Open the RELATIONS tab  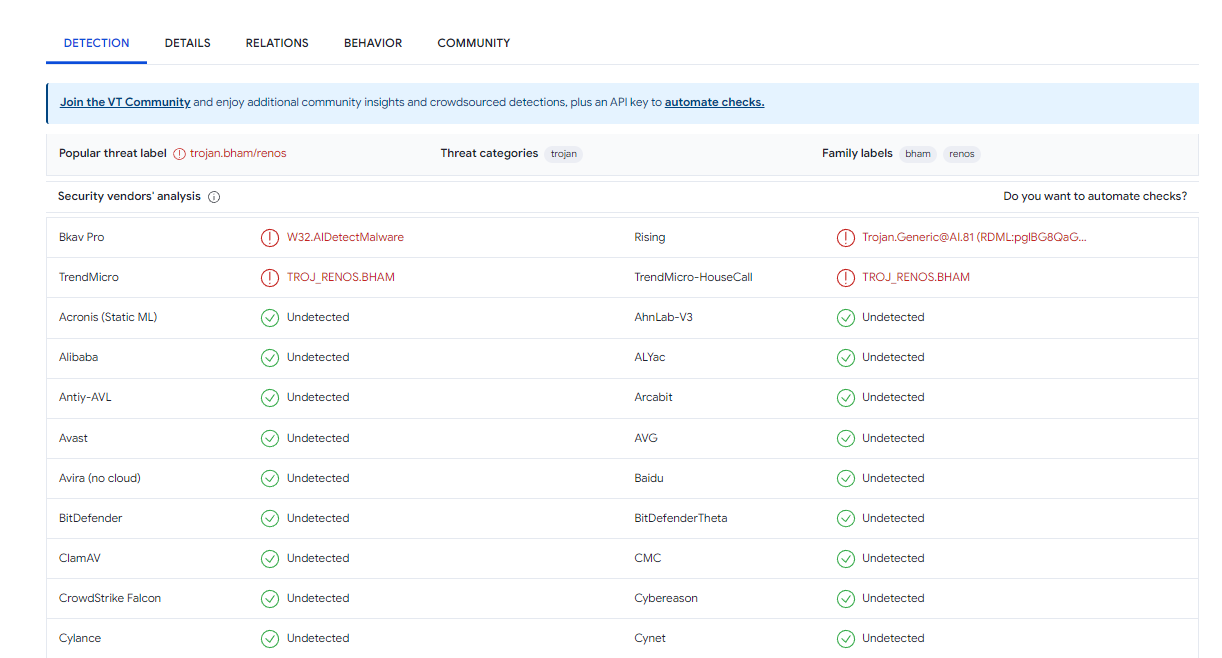coord(277,43)
